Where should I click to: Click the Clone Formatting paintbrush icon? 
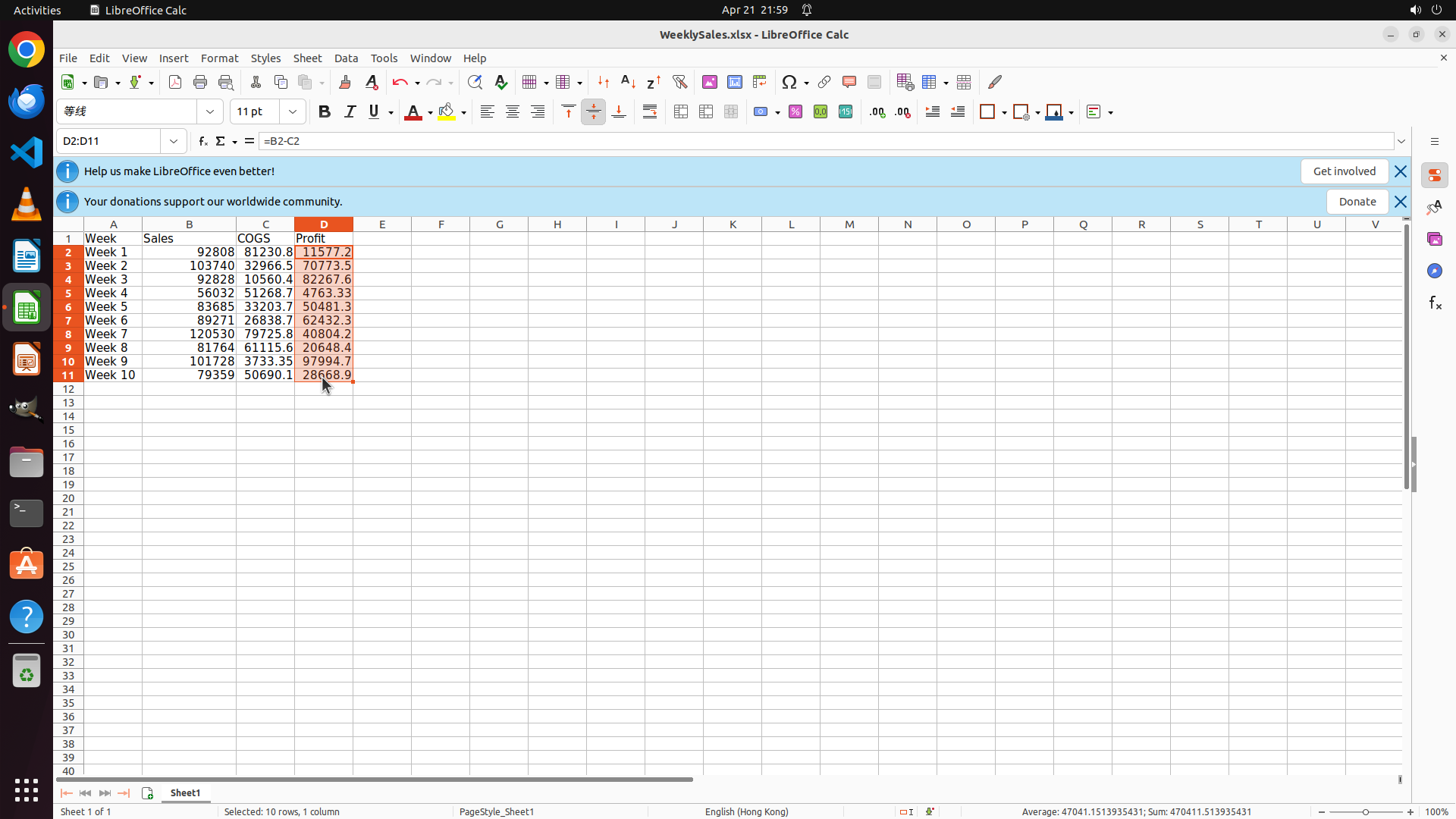click(x=345, y=82)
